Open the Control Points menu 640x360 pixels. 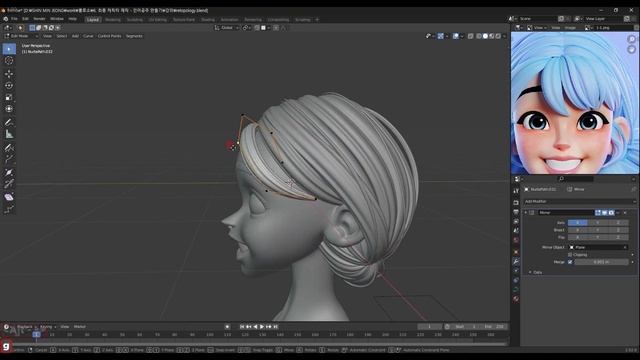click(109, 36)
